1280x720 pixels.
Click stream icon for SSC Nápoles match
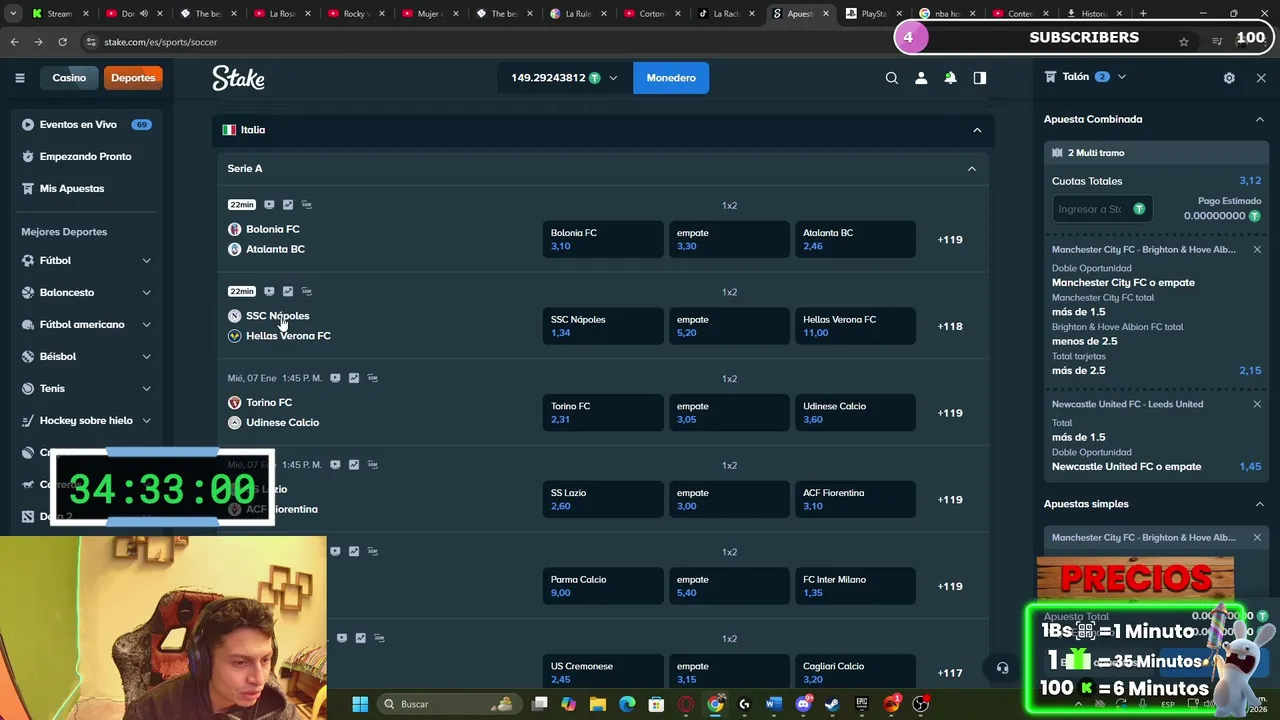(269, 292)
